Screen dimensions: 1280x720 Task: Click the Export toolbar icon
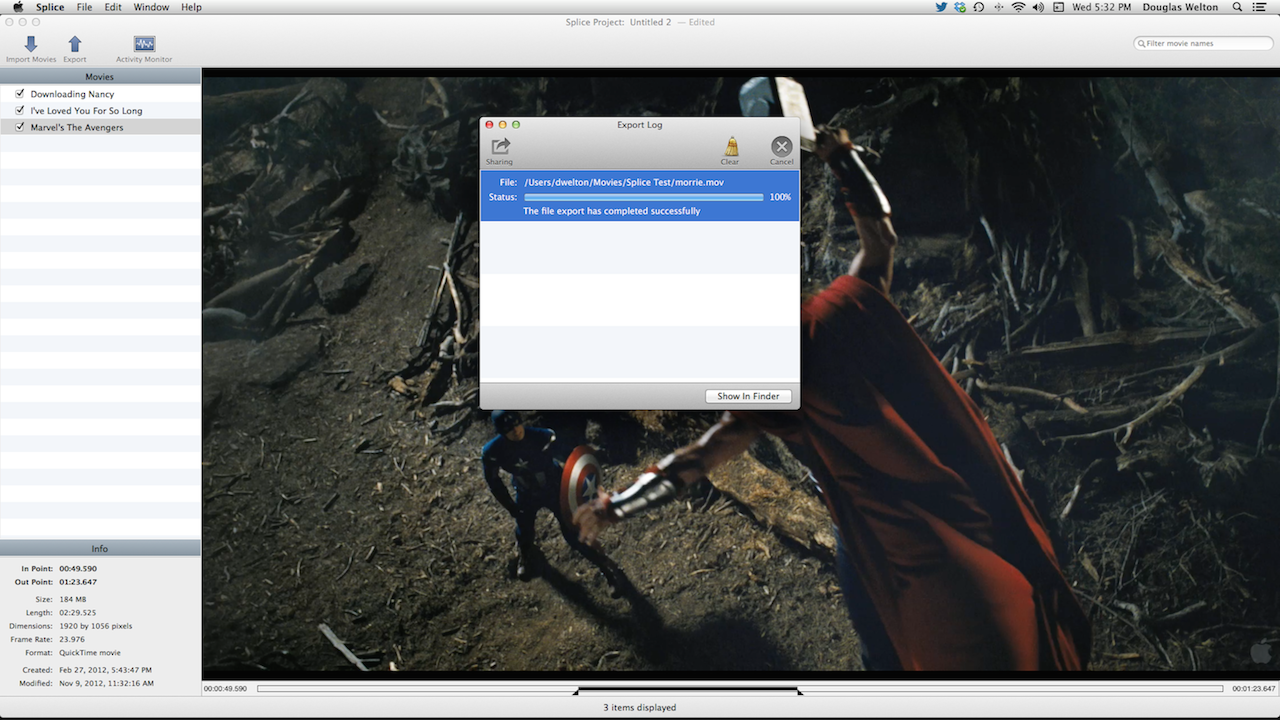(75, 45)
